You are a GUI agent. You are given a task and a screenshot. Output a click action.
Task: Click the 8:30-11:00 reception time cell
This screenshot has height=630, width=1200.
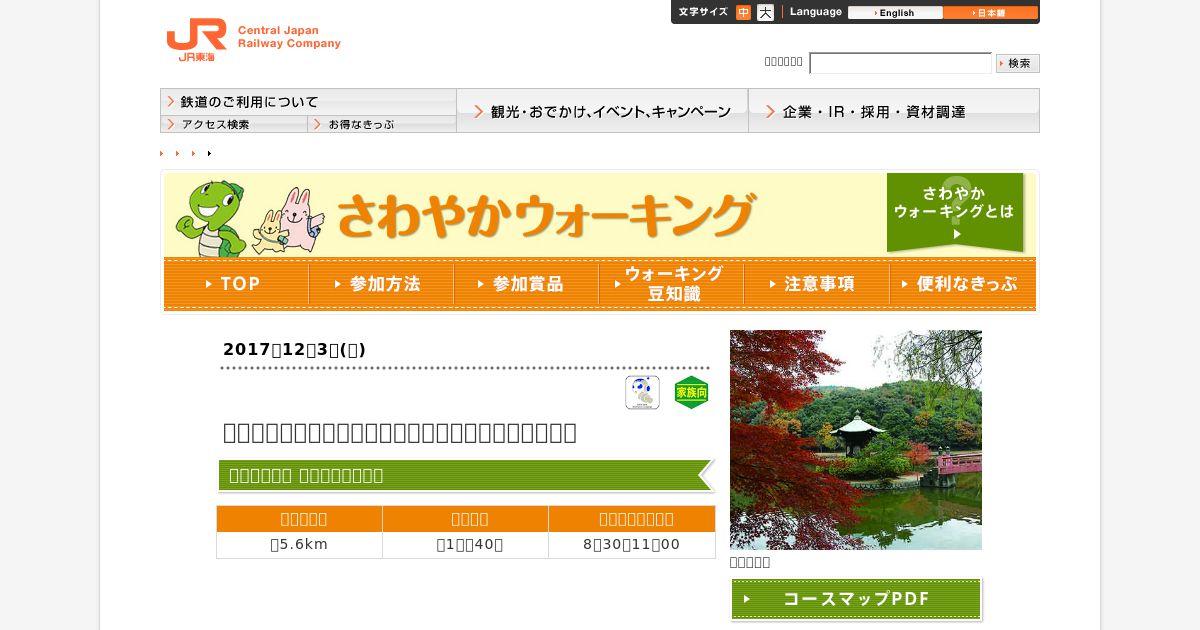[631, 545]
